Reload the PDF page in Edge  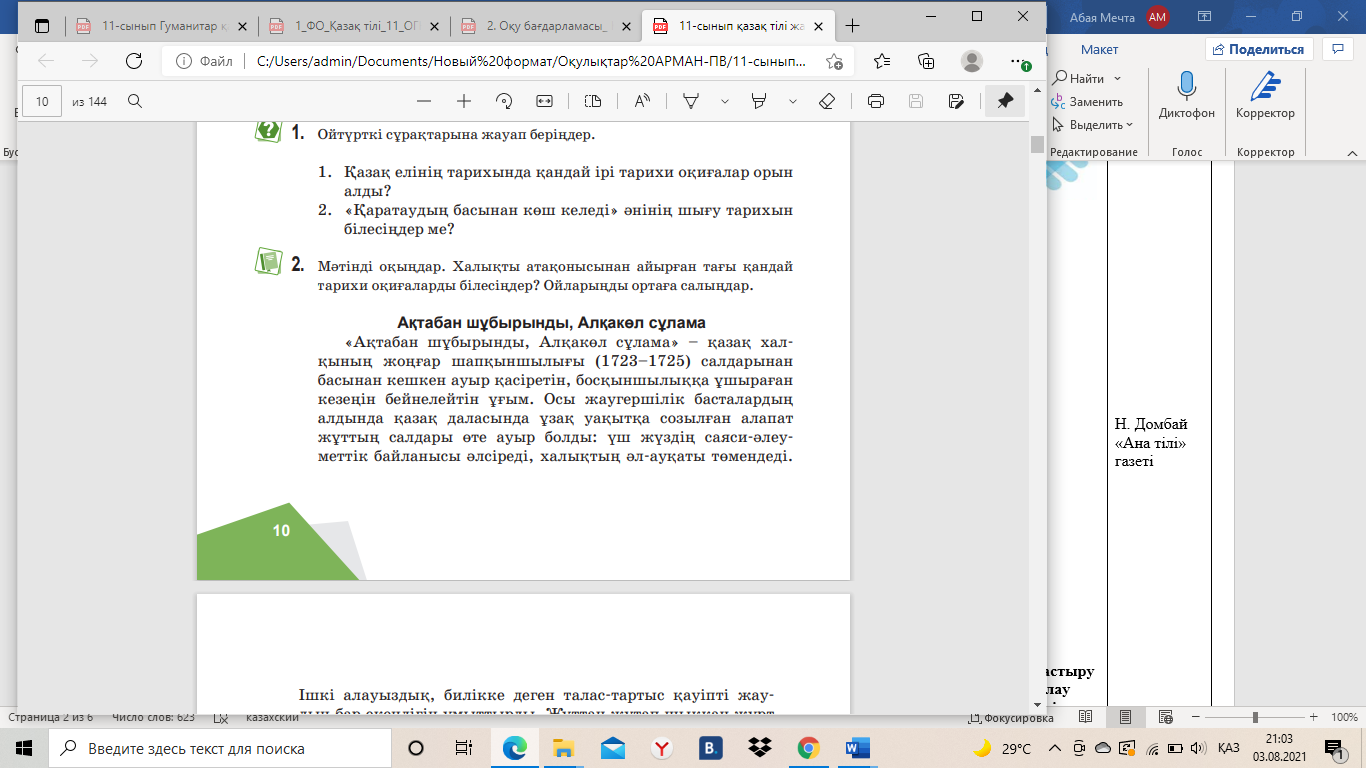click(133, 61)
